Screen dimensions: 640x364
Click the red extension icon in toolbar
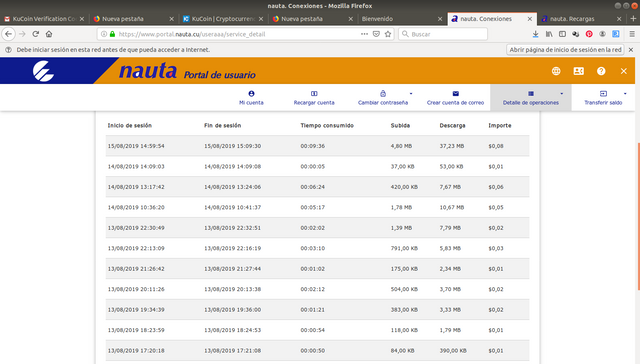[589, 34]
